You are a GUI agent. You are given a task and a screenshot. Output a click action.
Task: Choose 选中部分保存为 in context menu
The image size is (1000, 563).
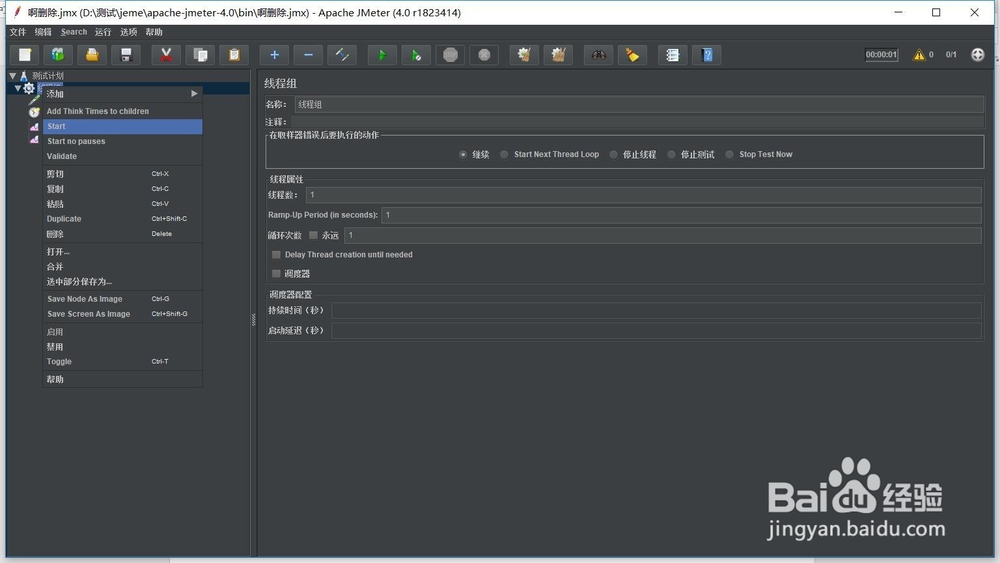(122, 281)
